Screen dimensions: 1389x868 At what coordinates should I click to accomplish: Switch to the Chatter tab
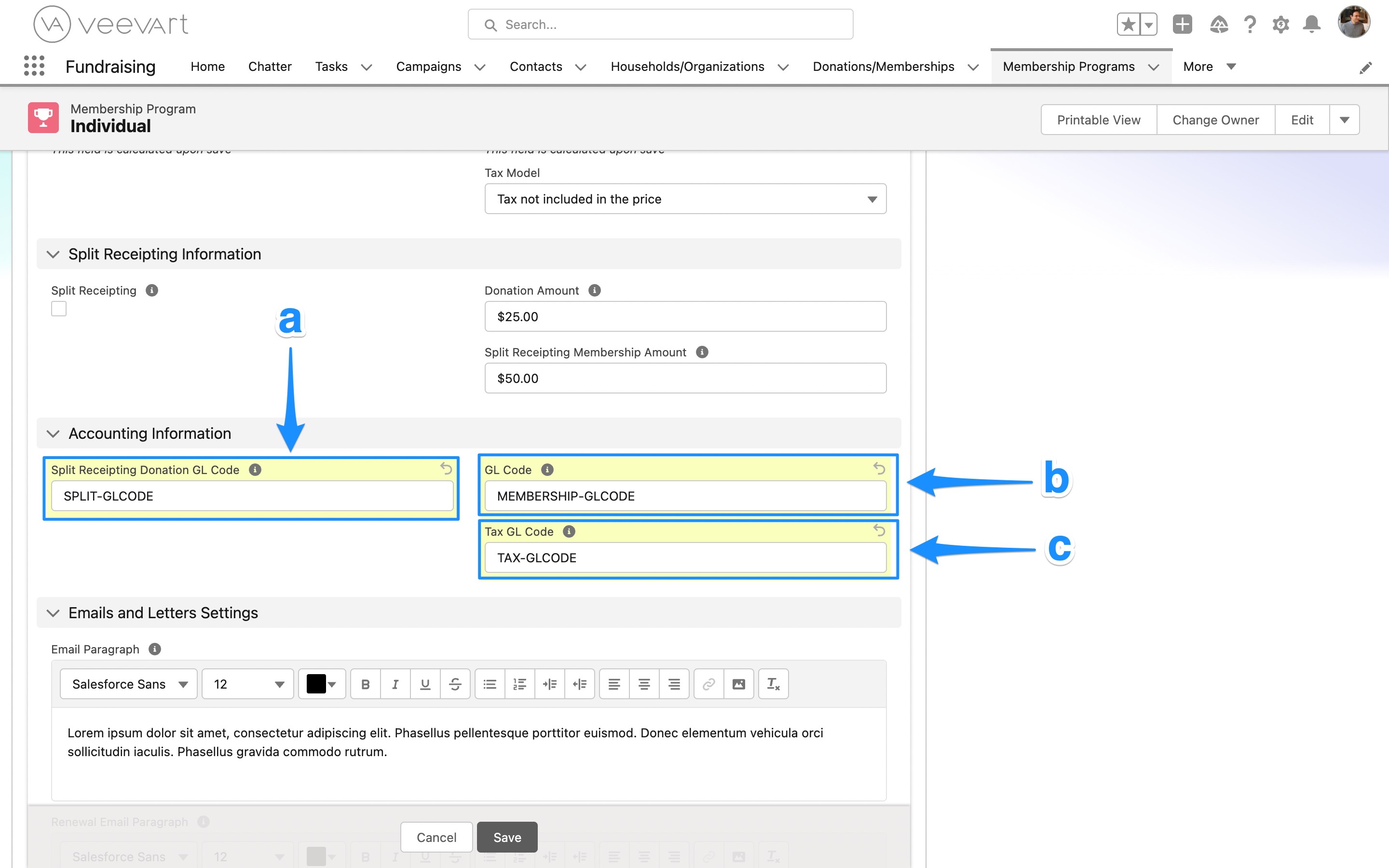click(x=270, y=66)
